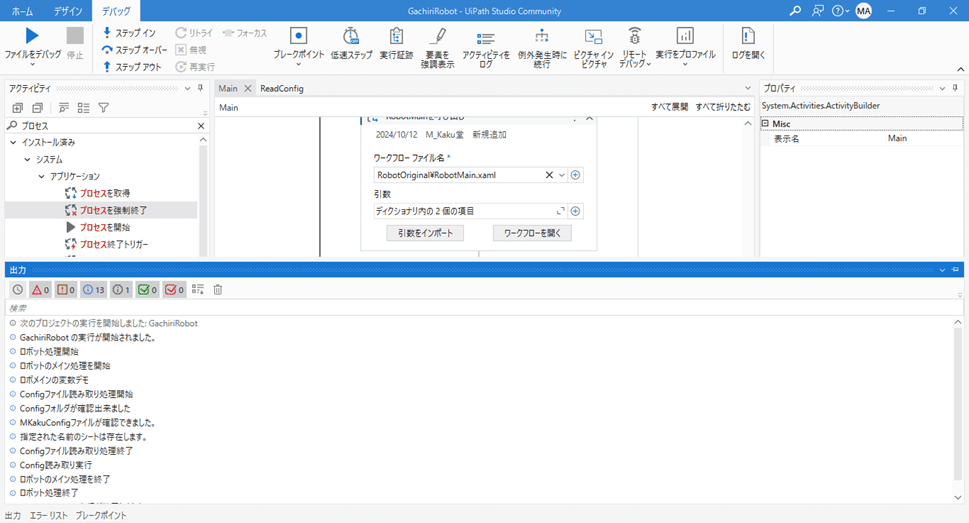Clear output with trash can icon
Viewport: 969px width, 523px height.
[218, 289]
